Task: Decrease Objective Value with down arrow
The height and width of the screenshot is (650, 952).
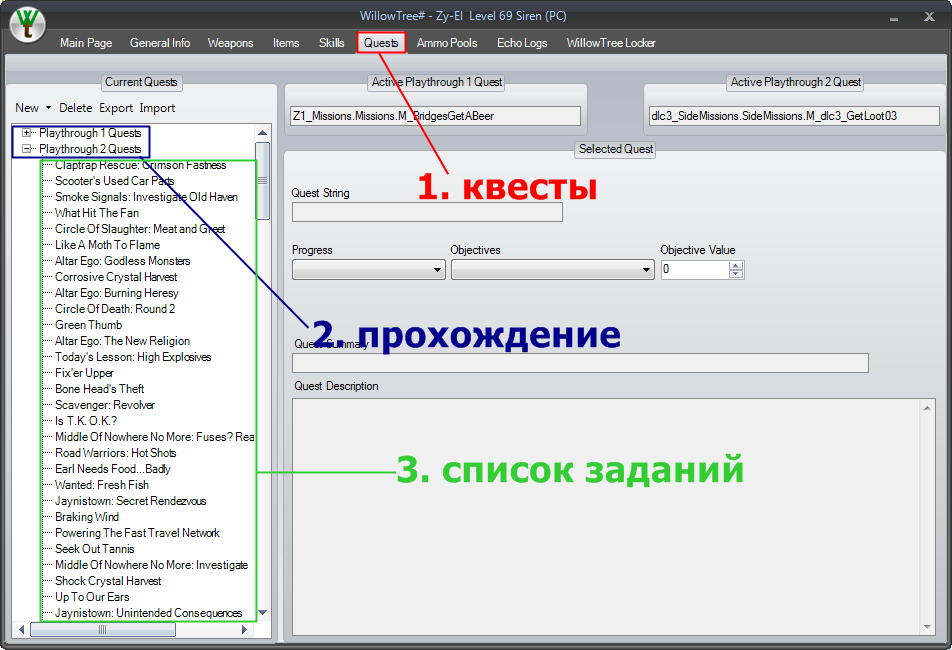Action: tap(736, 274)
